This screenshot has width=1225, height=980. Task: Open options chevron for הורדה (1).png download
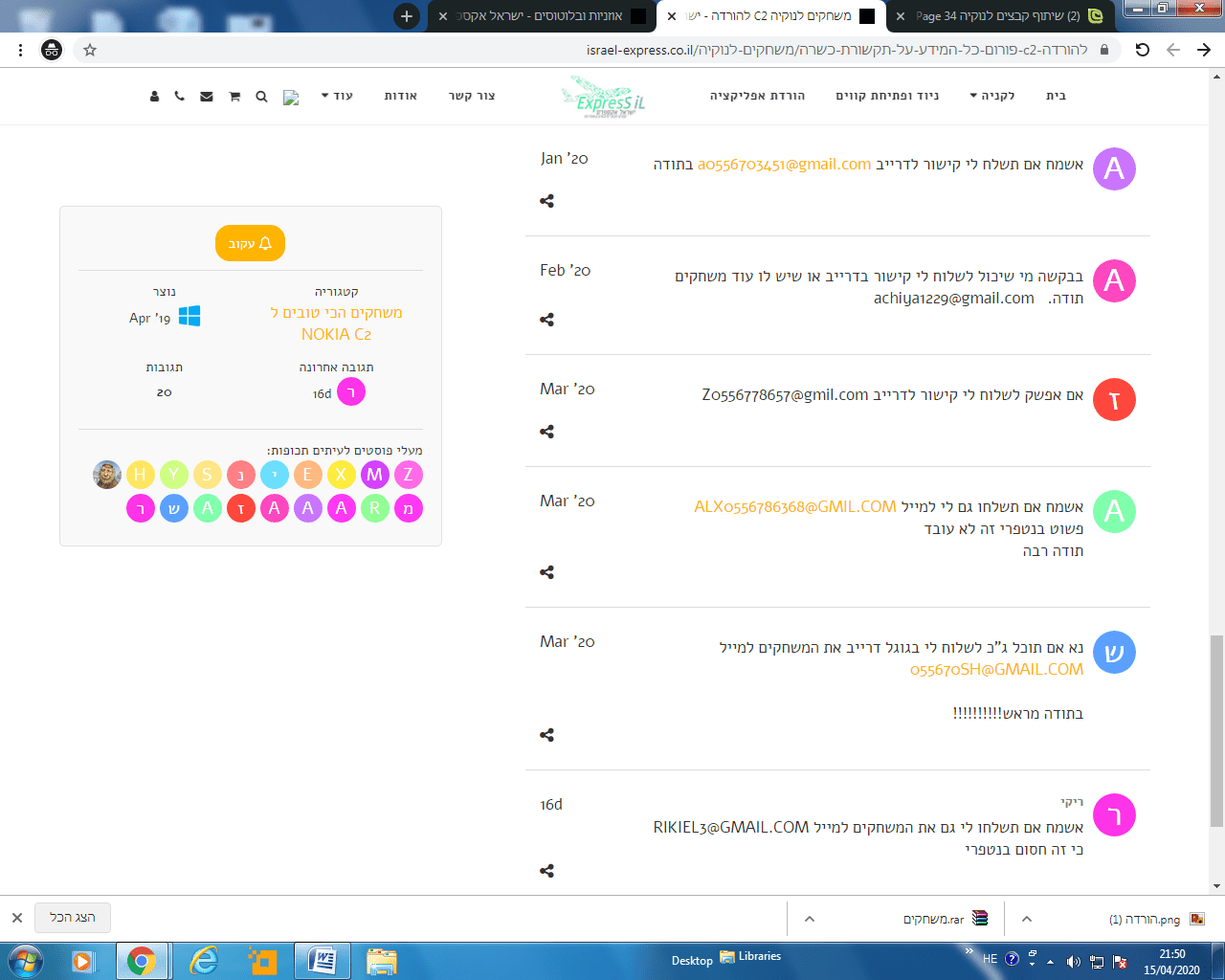pos(1027,919)
